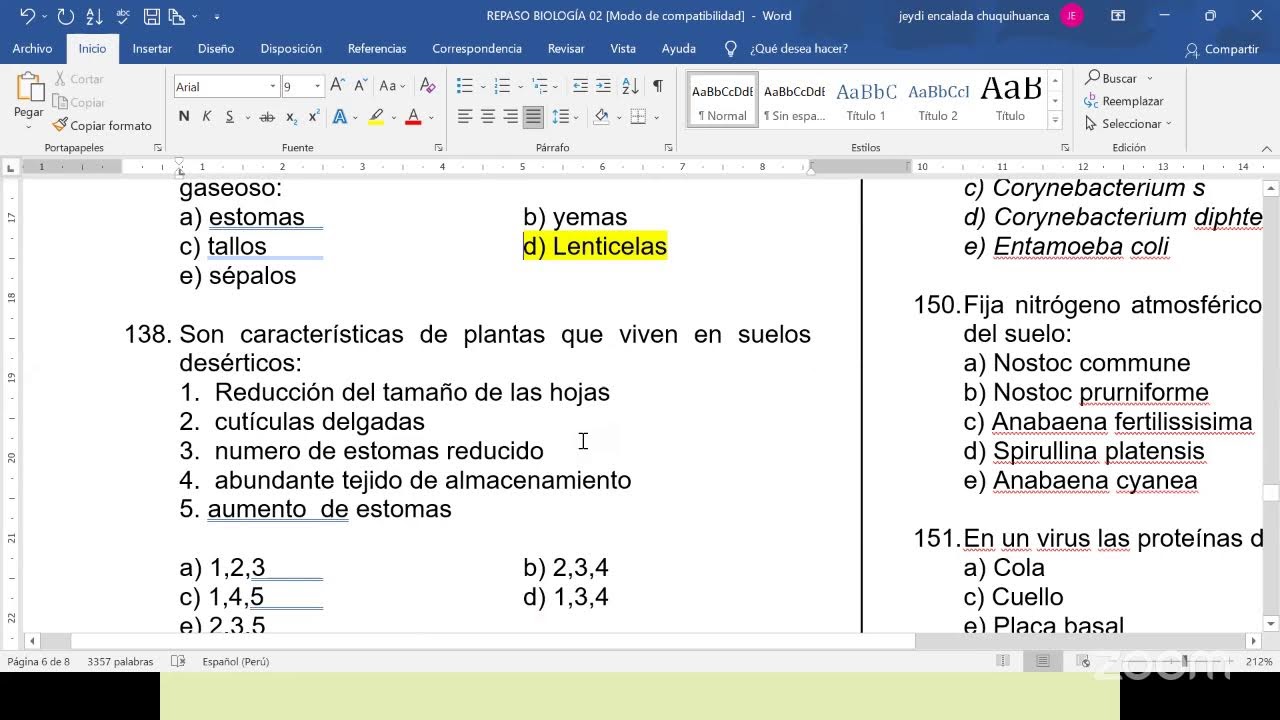Expand the numbering list dropdown arrow
The height and width of the screenshot is (720, 1280).
point(521,86)
